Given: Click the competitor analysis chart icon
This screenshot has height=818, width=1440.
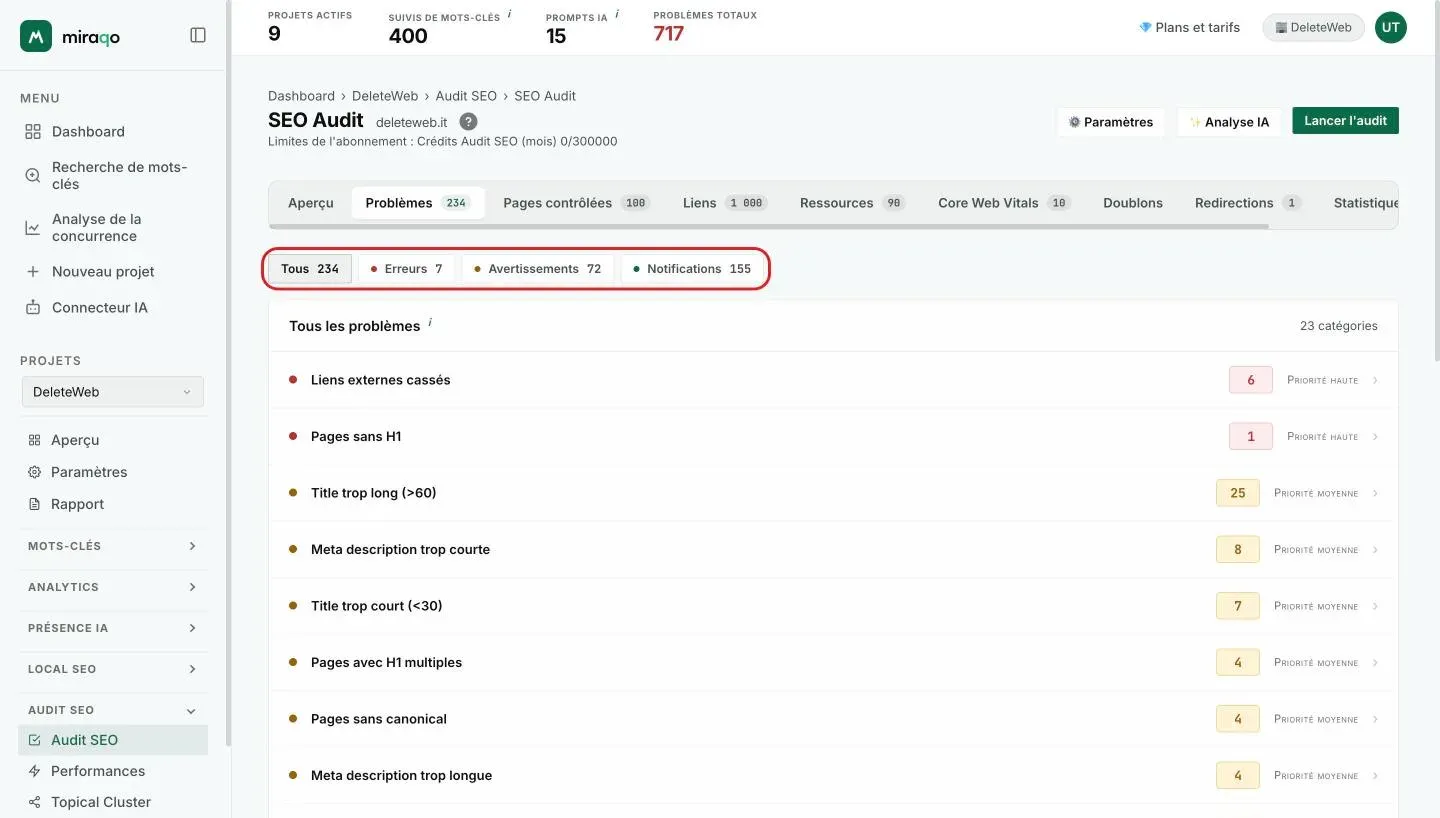Looking at the screenshot, I should tap(33, 228).
